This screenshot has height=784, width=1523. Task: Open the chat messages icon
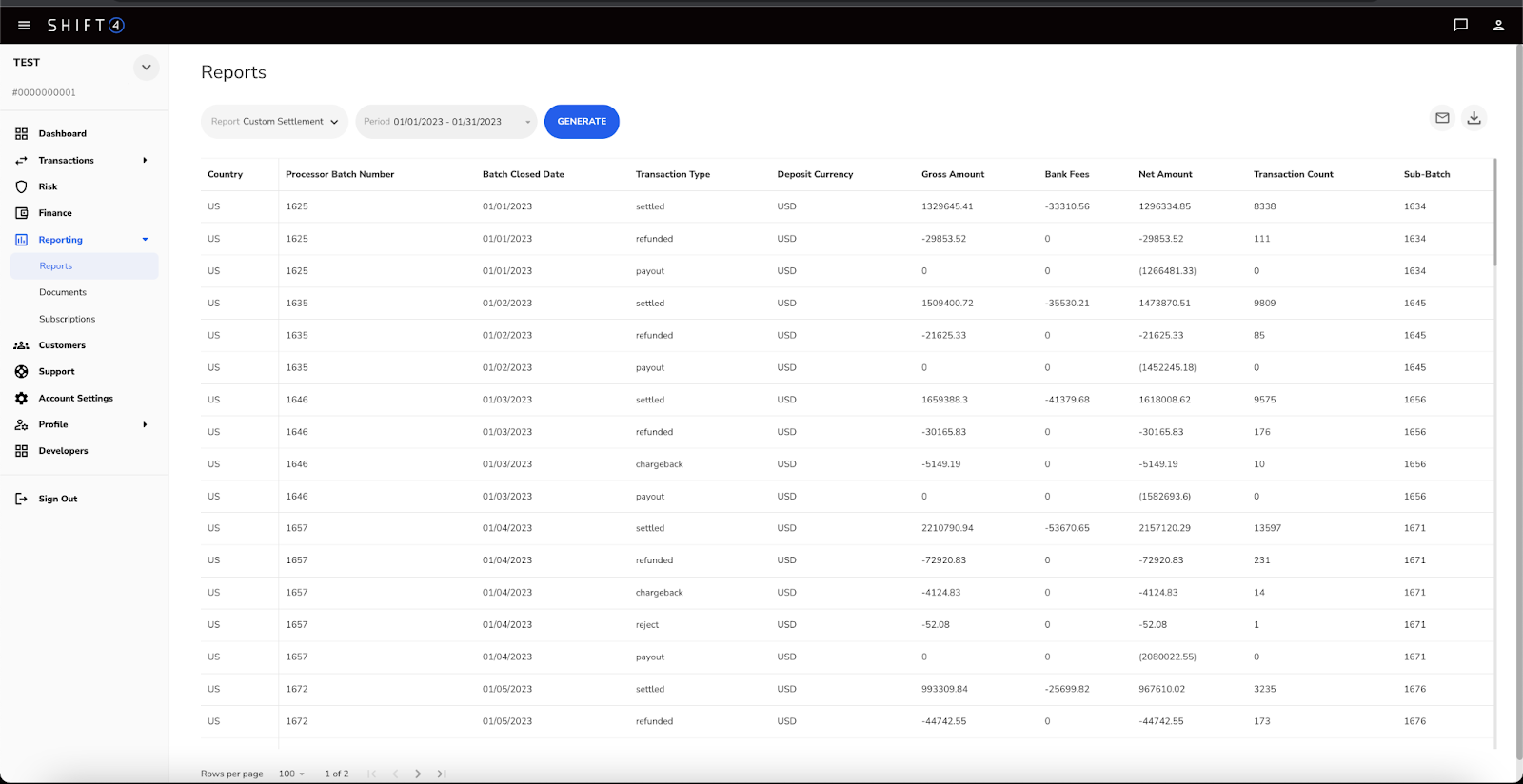pos(1460,26)
